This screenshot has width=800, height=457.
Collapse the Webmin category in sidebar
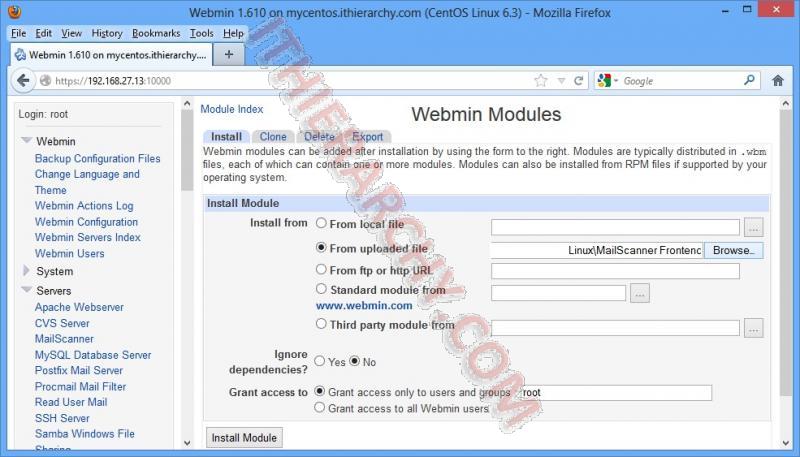(27, 140)
